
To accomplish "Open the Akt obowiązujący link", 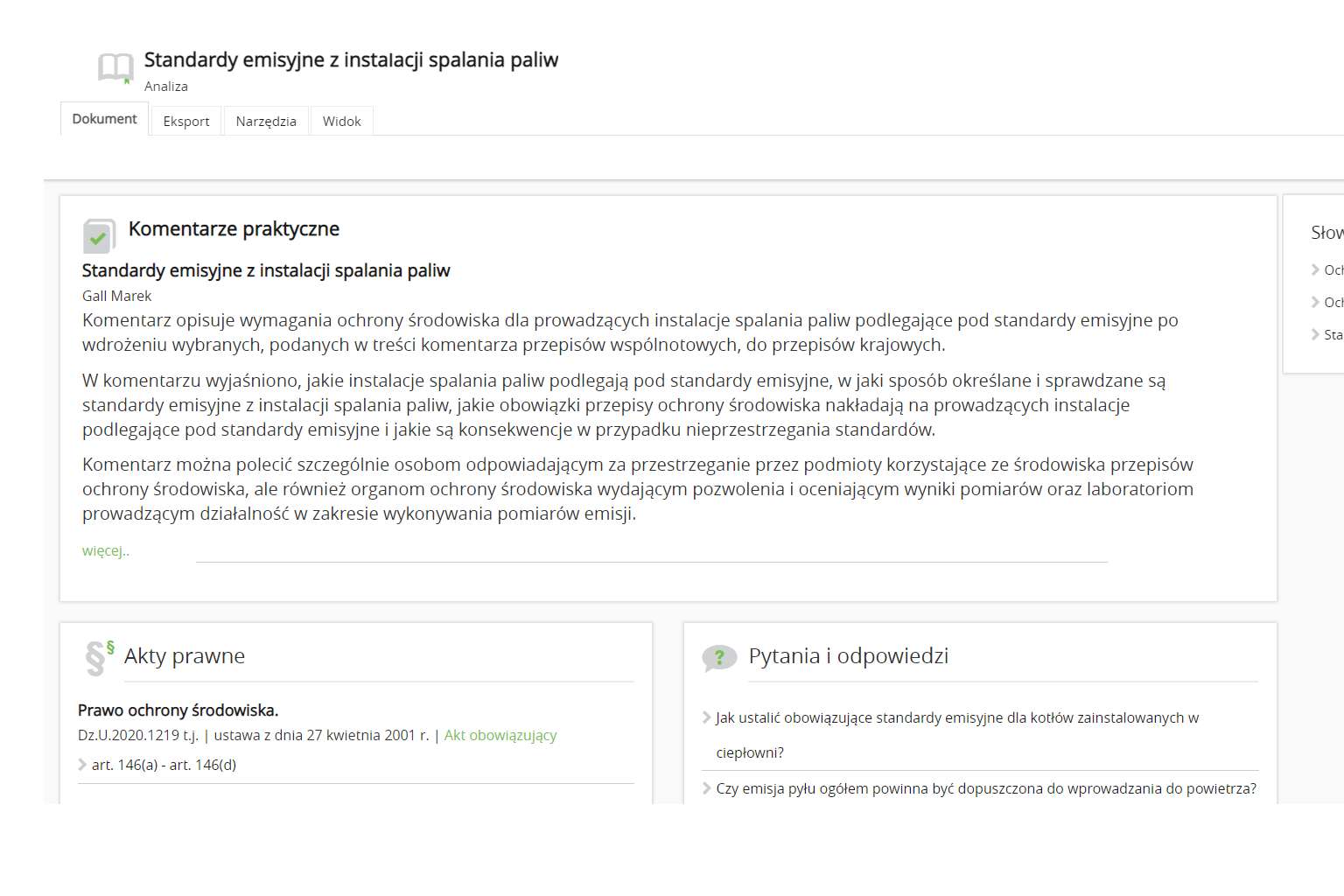I will click(x=500, y=736).
